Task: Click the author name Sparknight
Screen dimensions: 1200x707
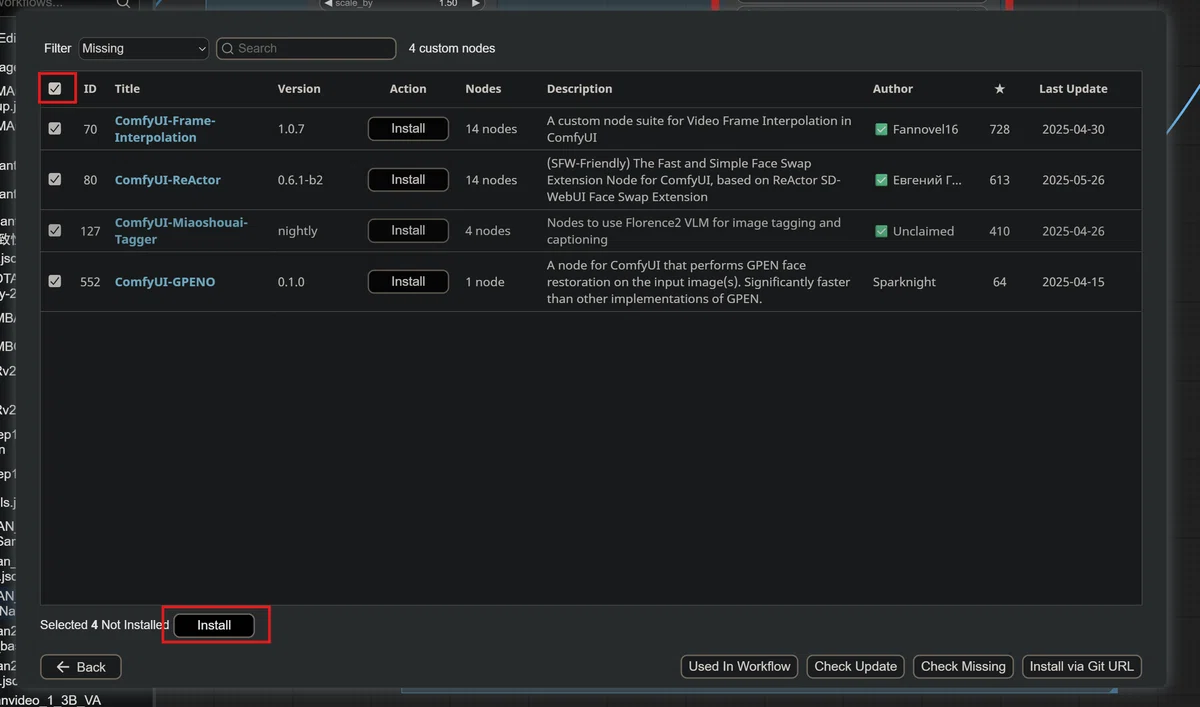Action: [x=904, y=282]
